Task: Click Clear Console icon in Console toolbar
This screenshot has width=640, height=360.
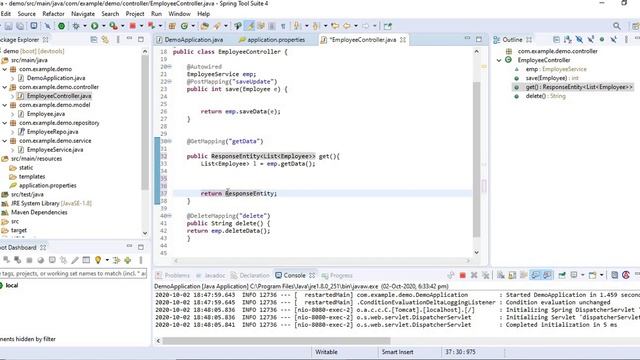Action: 501,276
